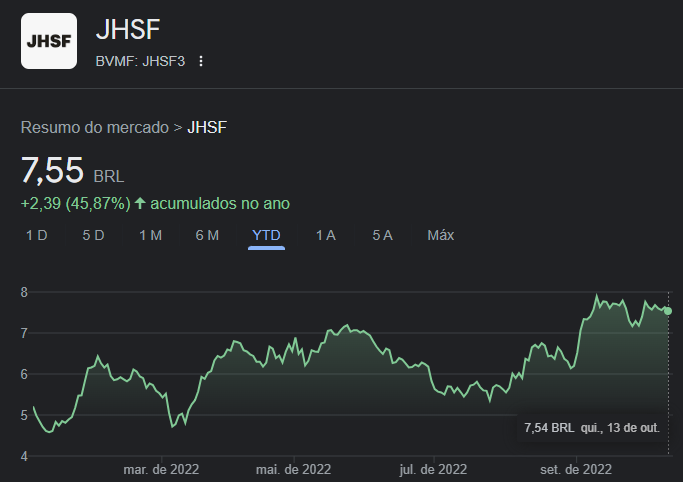Open Resumo do mercado link
This screenshot has height=482, width=683.
click(x=95, y=128)
